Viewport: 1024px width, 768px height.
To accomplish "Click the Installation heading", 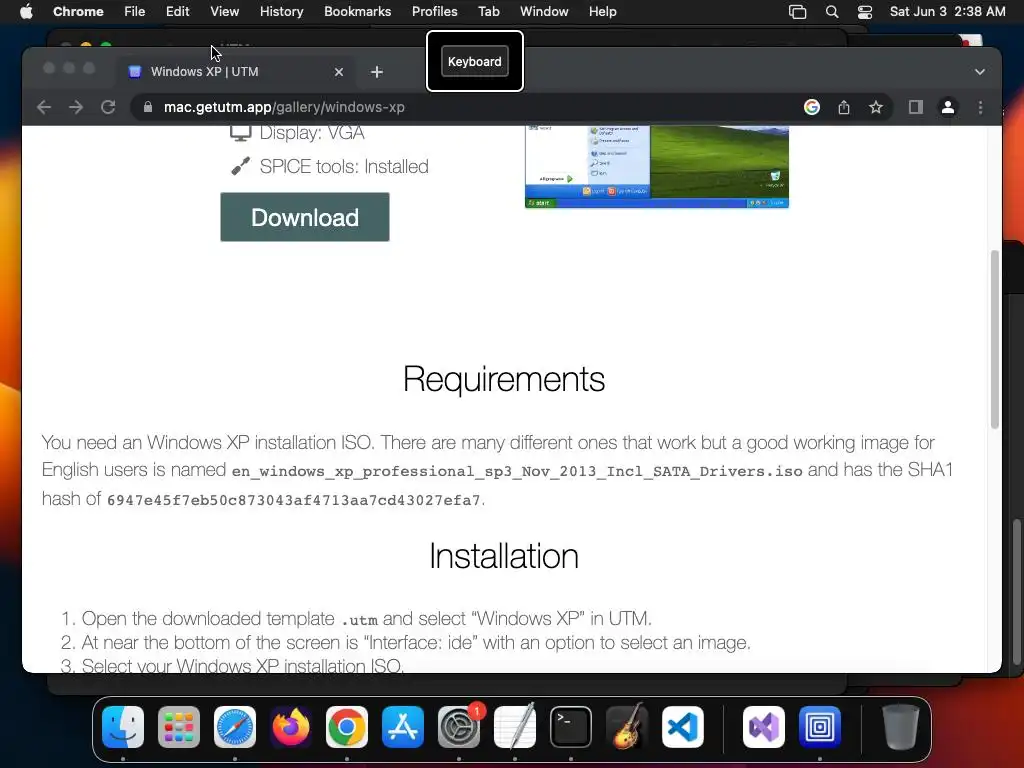I will [x=504, y=556].
